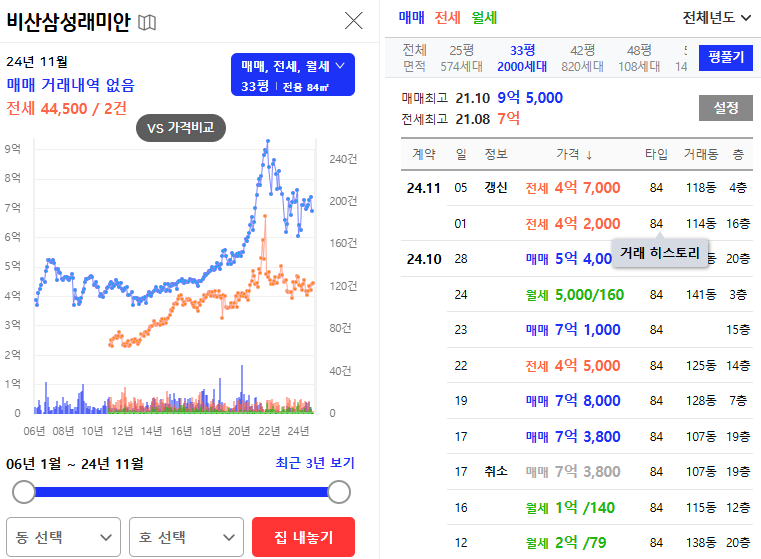
Task: Select the 42평 820세대 tab
Action: pyautogui.click(x=582, y=58)
